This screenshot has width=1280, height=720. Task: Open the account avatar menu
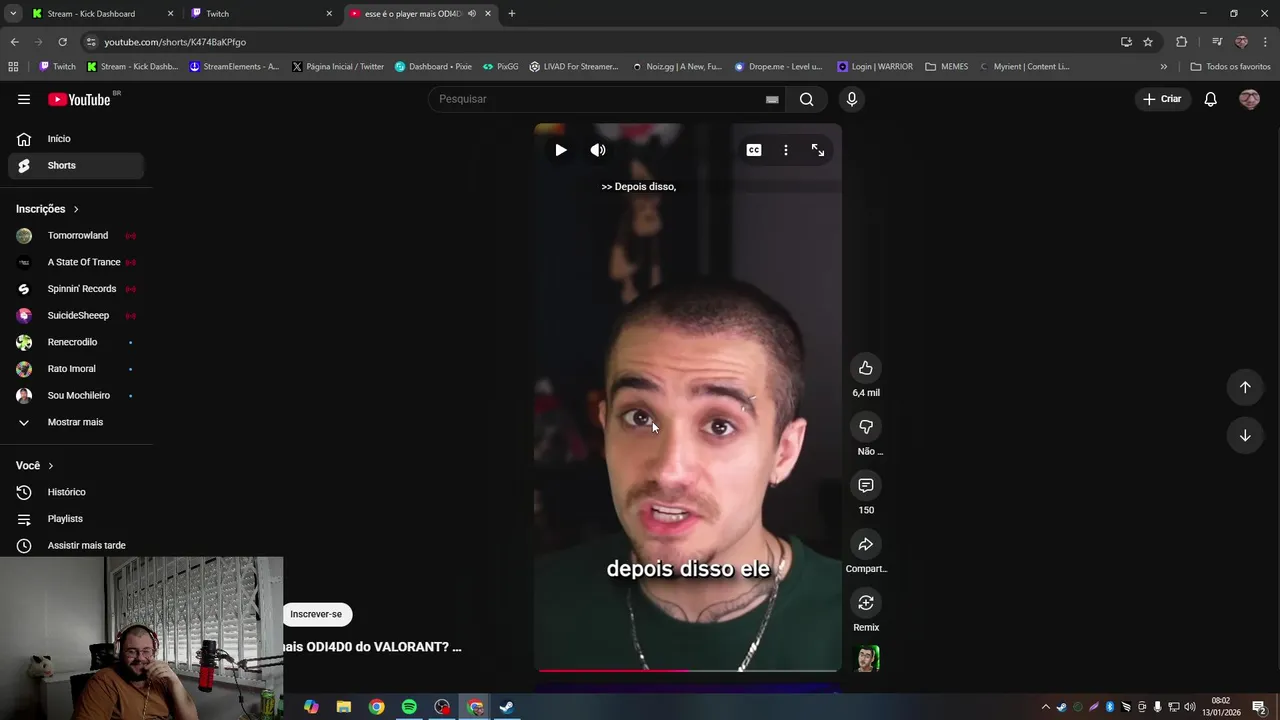pos(1249,99)
